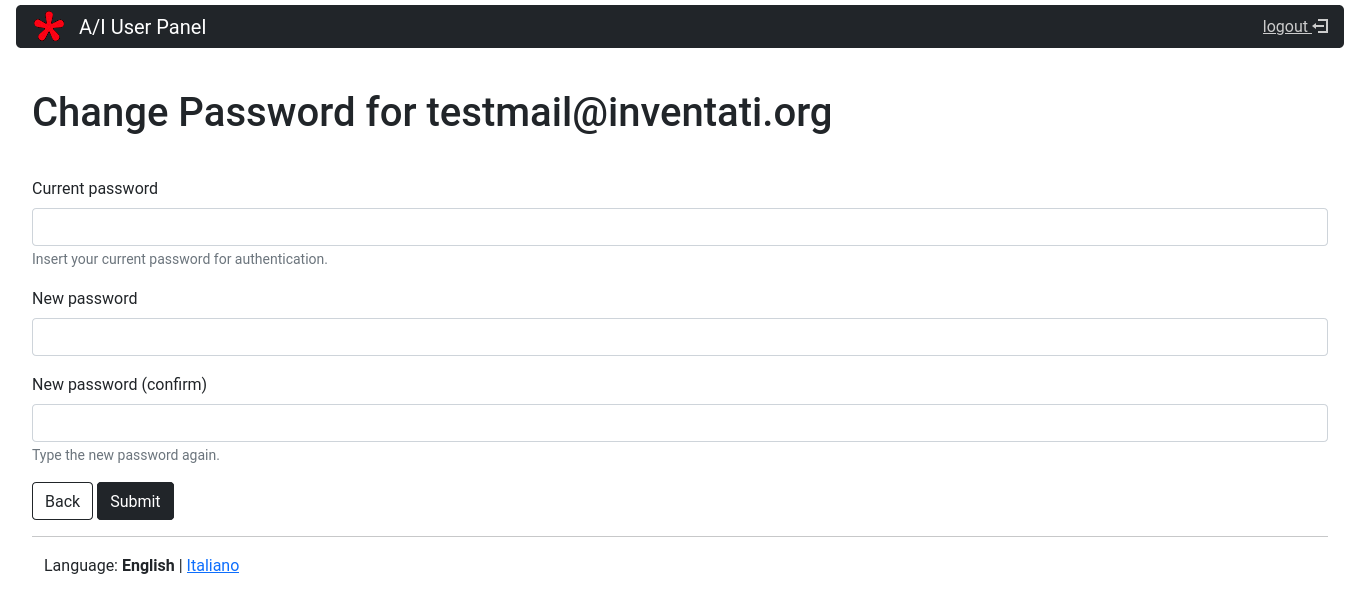Select the New password (confirm) input box
The width and height of the screenshot is (1355, 589).
(x=680, y=423)
